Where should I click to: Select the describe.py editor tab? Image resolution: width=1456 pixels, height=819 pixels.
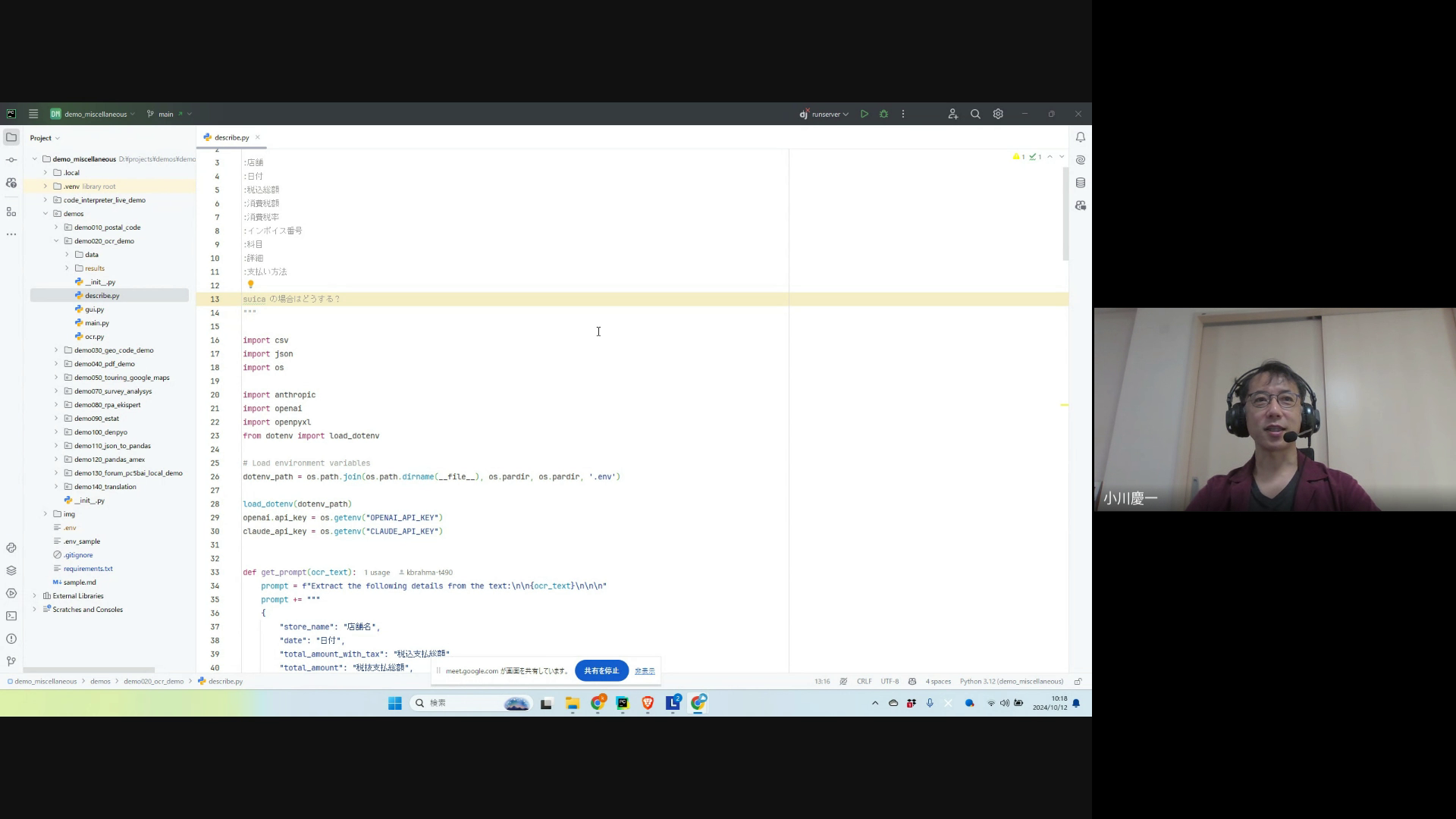click(x=231, y=137)
